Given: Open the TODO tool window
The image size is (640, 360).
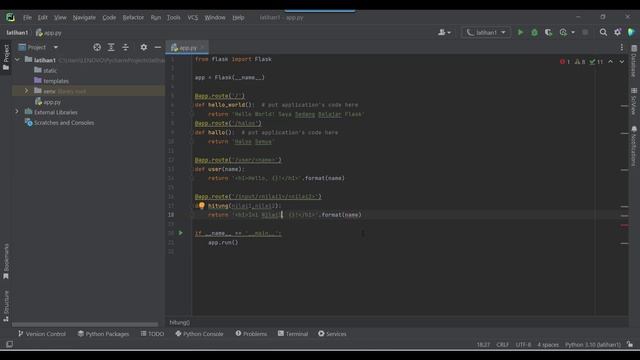Looking at the screenshot, I should coord(152,334).
